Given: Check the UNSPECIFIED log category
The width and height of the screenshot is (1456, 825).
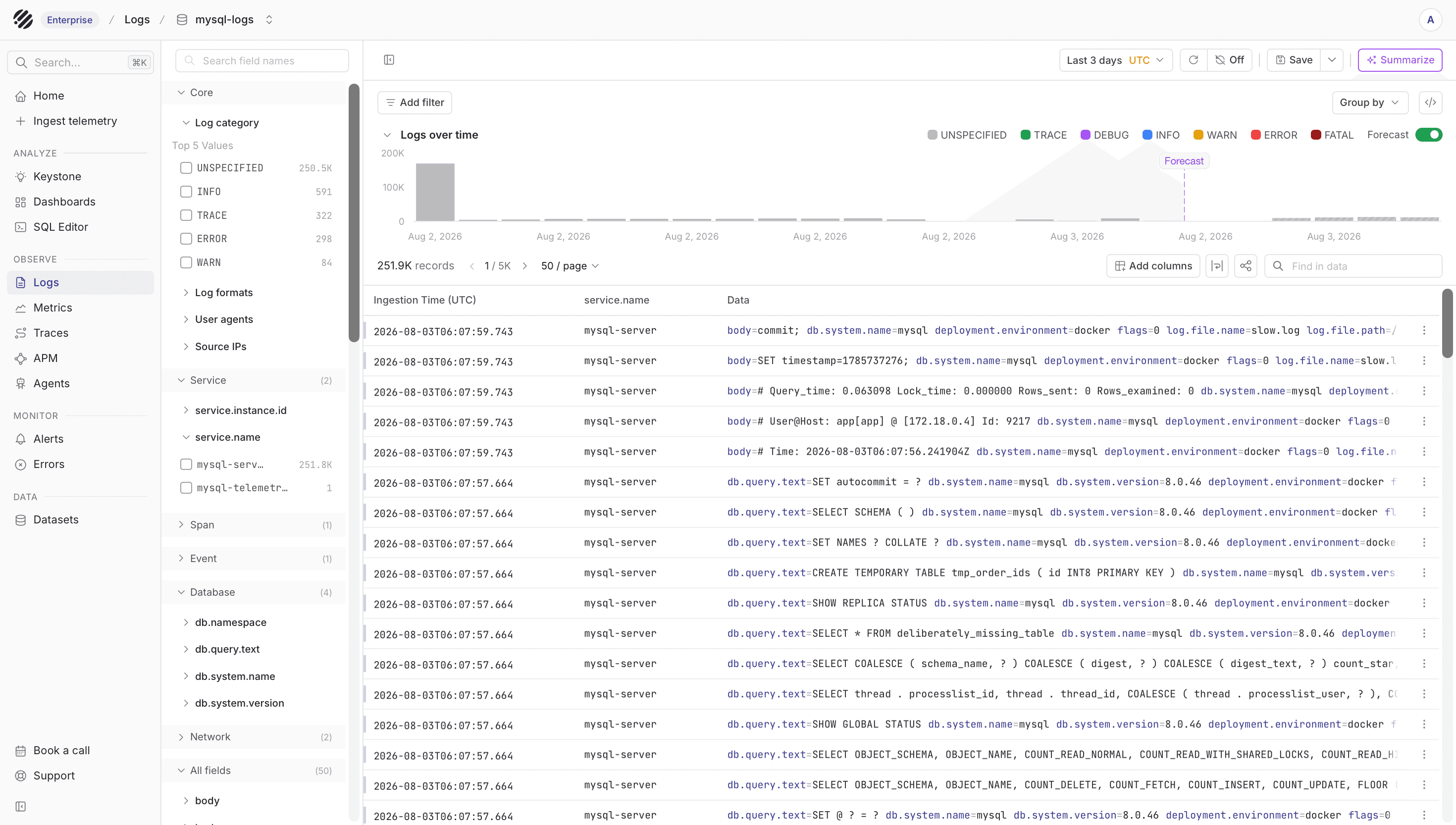Looking at the screenshot, I should [x=186, y=168].
